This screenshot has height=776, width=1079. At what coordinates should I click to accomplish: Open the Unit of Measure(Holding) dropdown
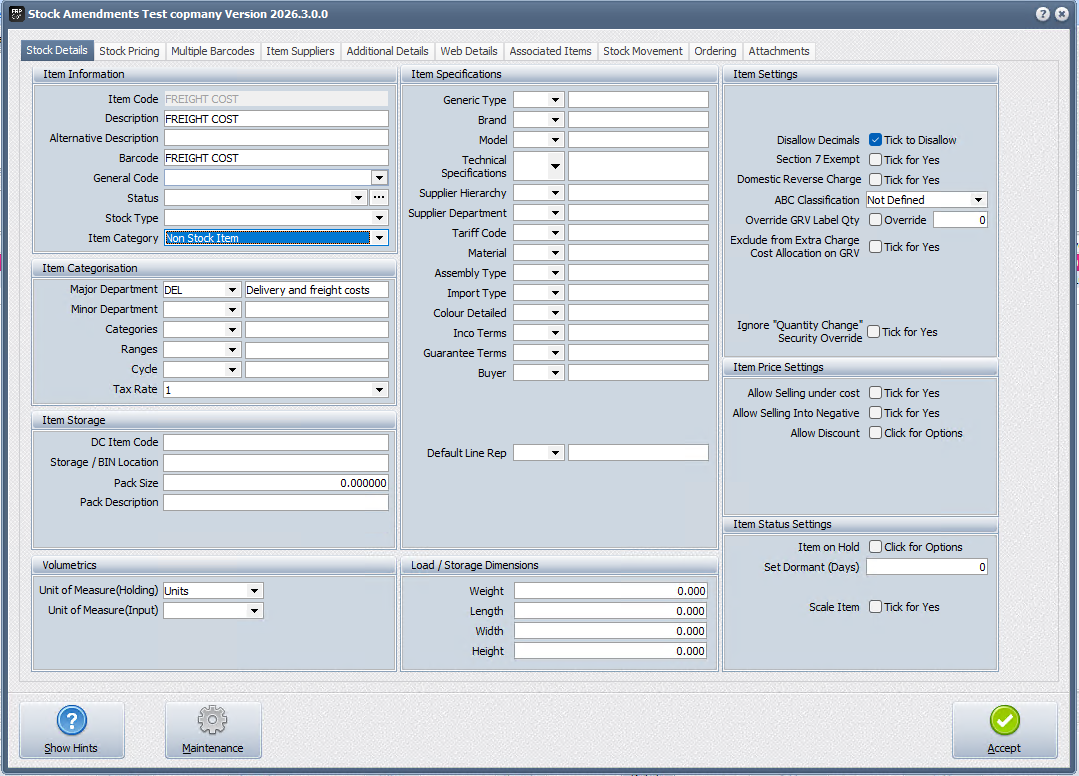[255, 591]
